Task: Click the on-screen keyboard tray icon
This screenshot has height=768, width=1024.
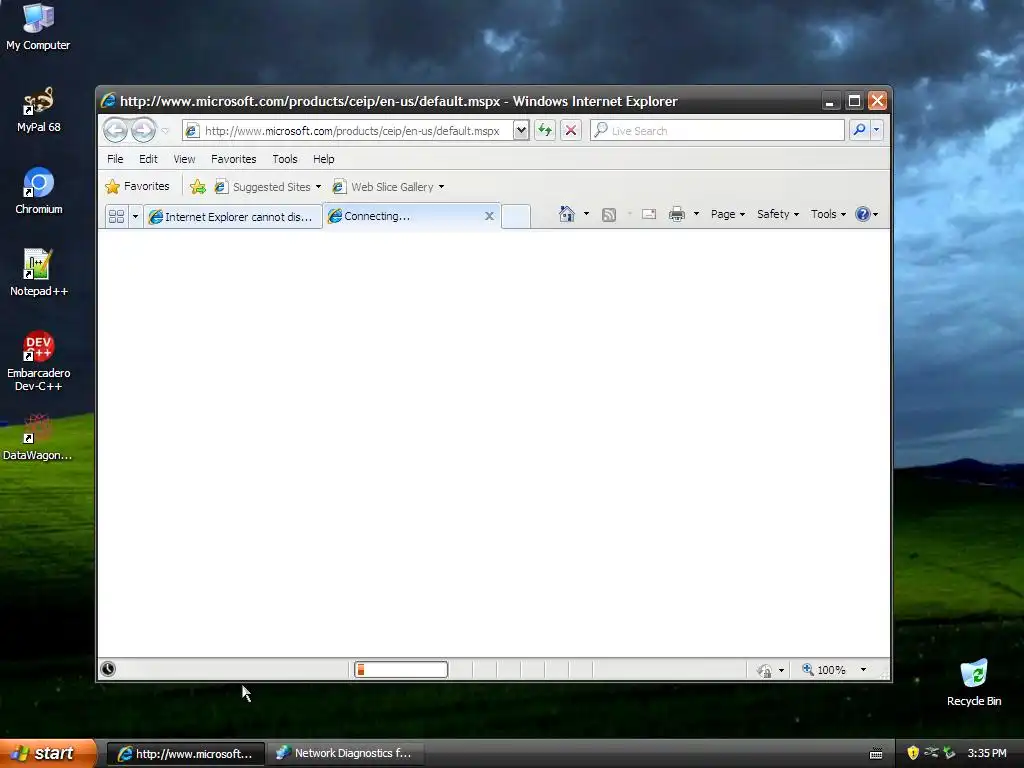Action: point(876,754)
